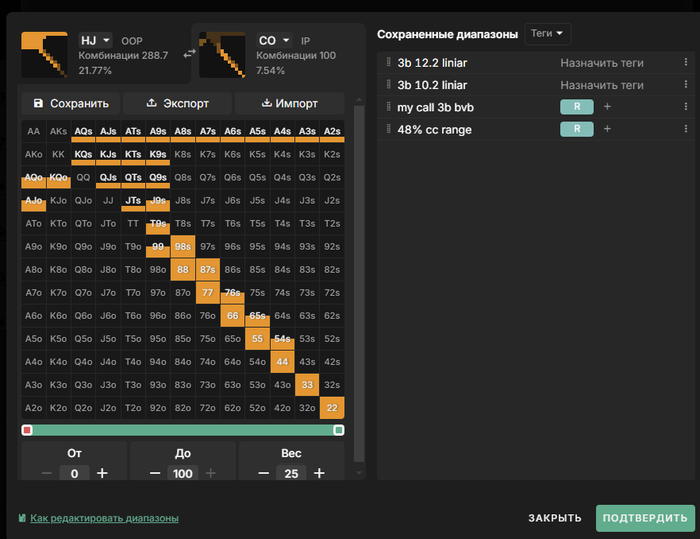Click the Вес value field
Image resolution: width=700 pixels, height=539 pixels.
[291, 473]
